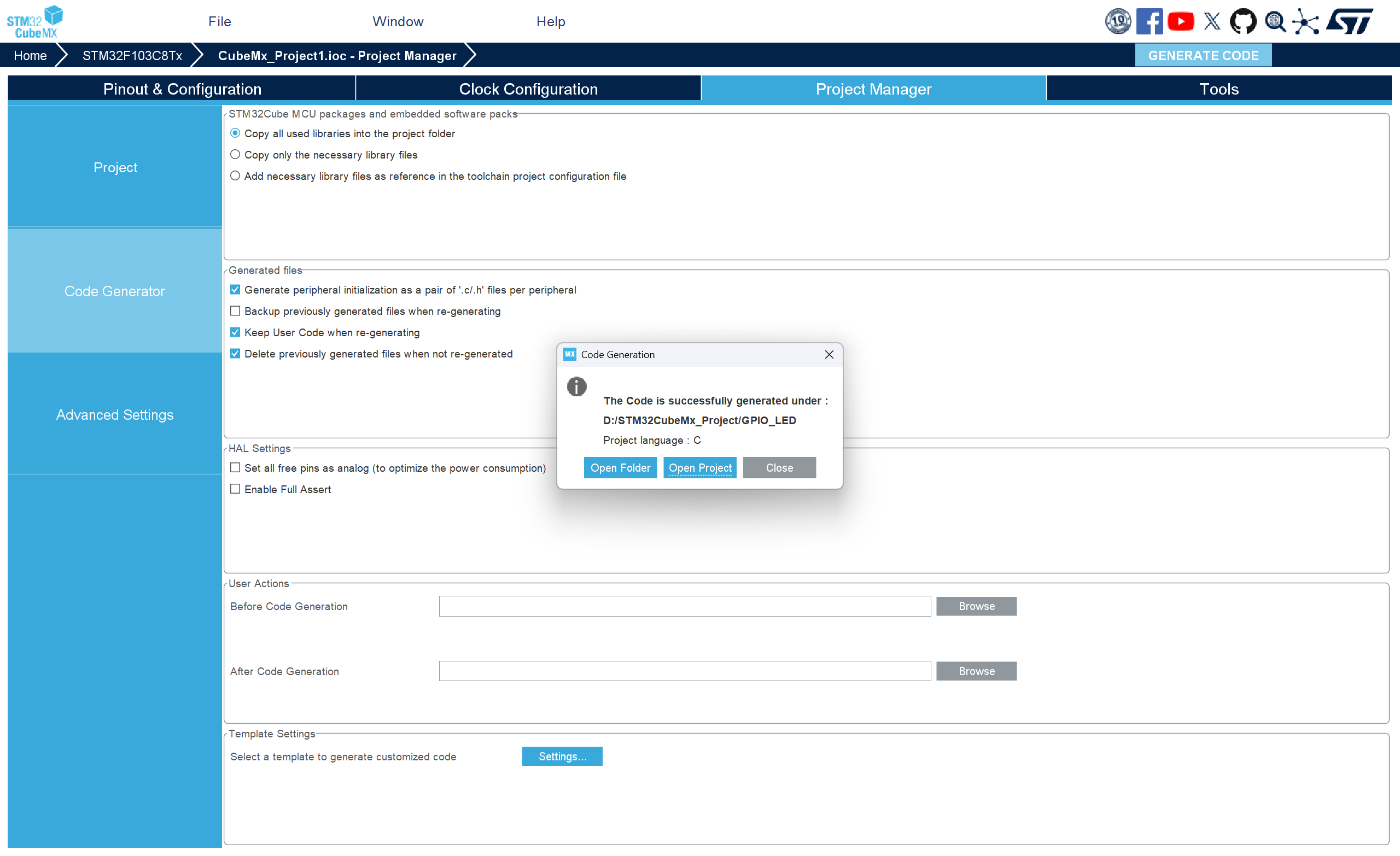Click the MX icon in dialog title bar
1400x856 pixels.
point(569,354)
